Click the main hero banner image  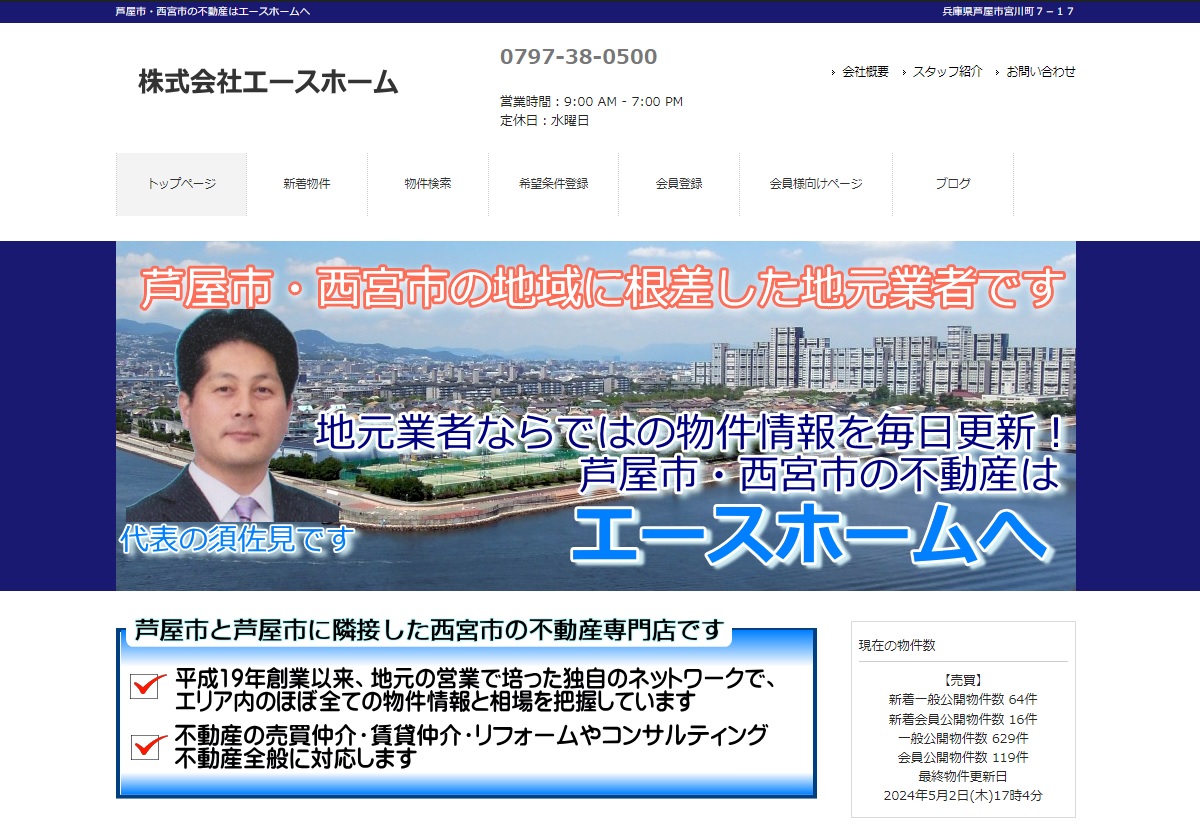(596, 416)
